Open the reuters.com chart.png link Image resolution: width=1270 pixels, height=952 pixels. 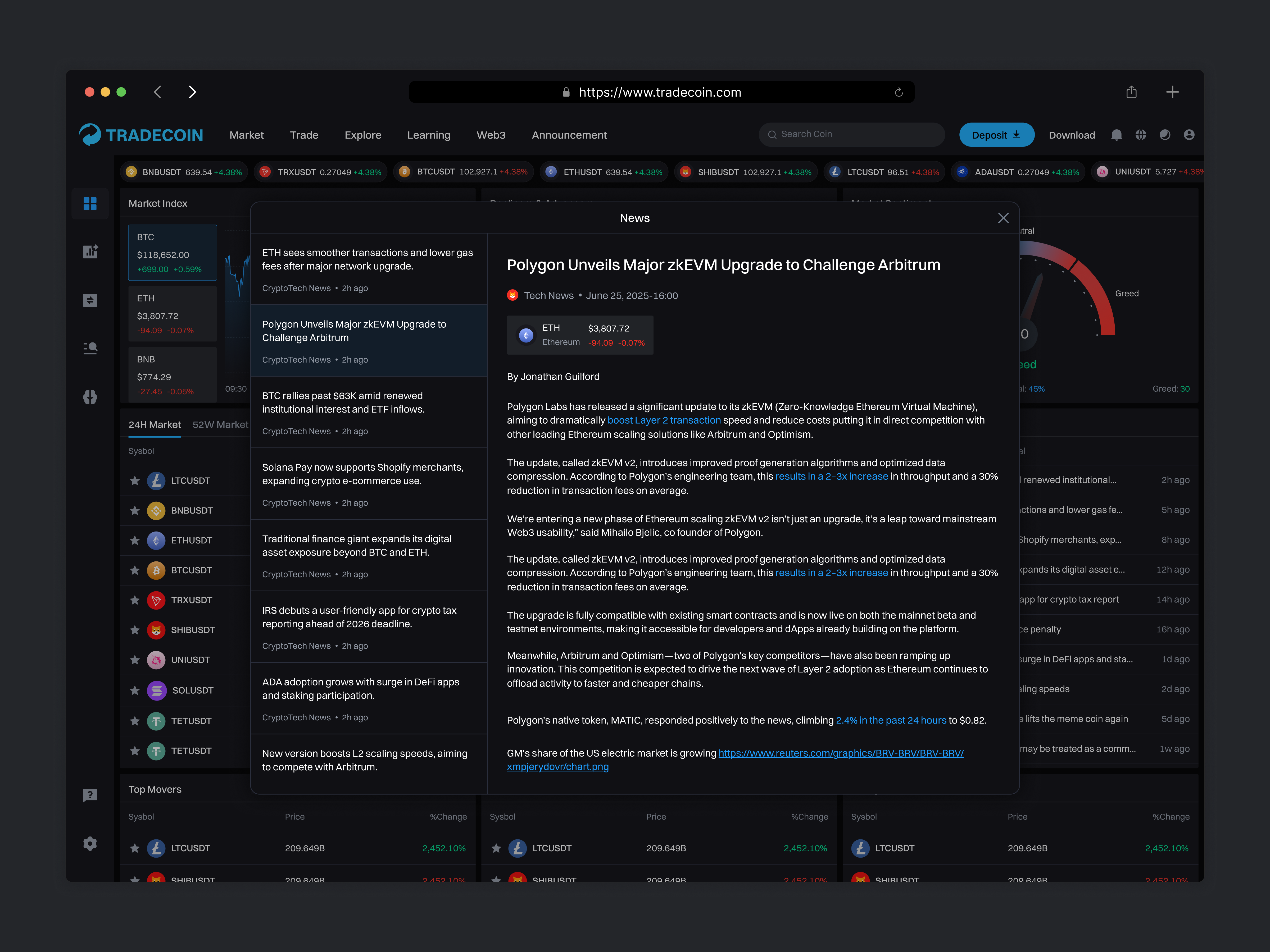[735, 760]
